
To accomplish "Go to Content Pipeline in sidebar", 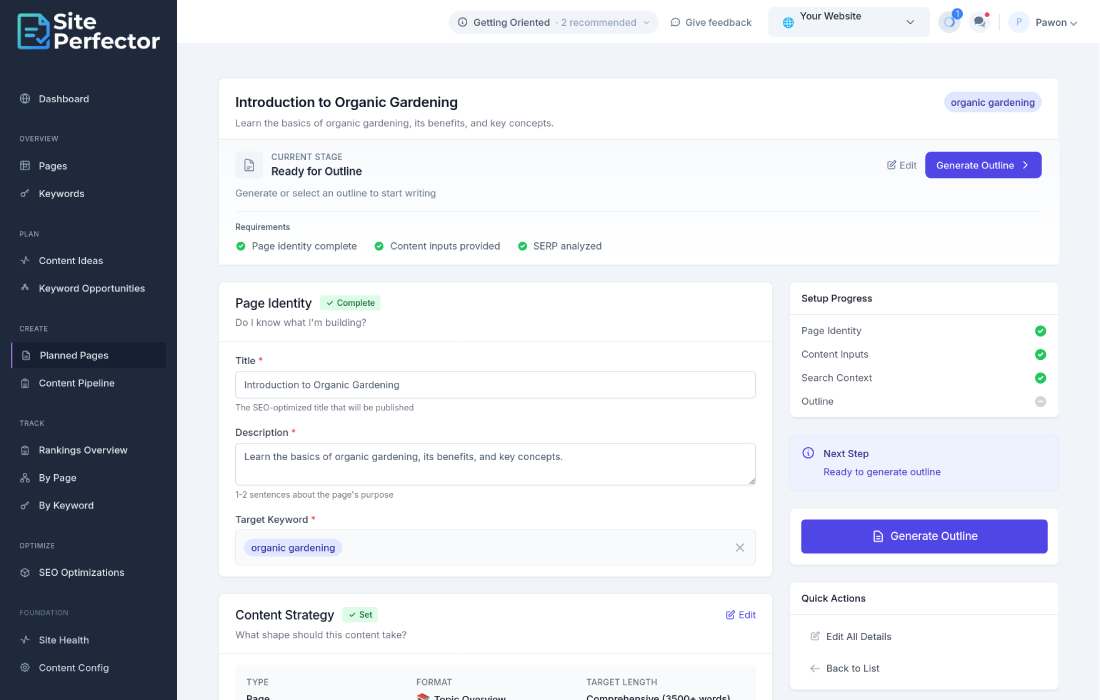I will (x=76, y=383).
